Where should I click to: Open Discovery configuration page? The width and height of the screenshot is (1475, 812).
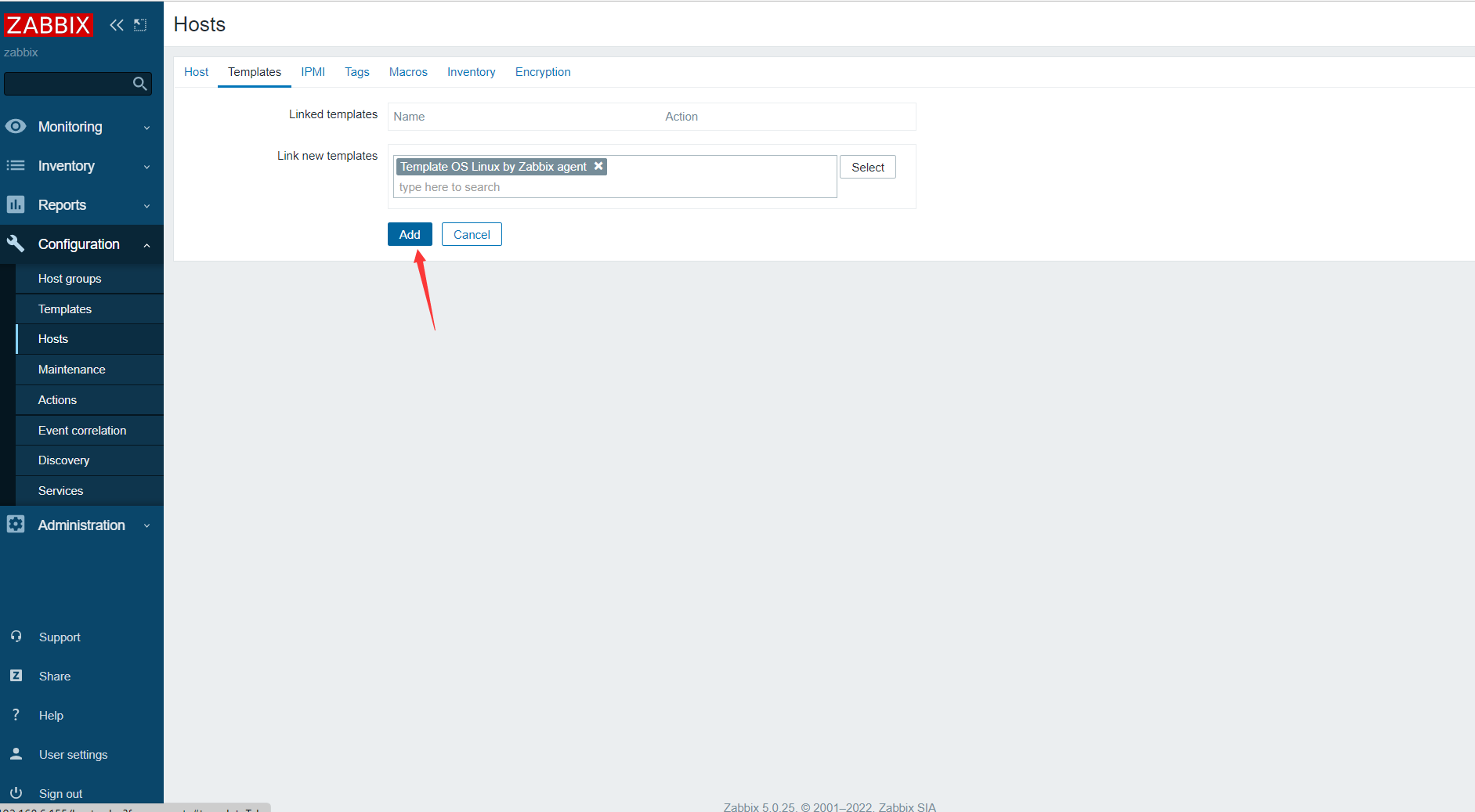coord(89,460)
